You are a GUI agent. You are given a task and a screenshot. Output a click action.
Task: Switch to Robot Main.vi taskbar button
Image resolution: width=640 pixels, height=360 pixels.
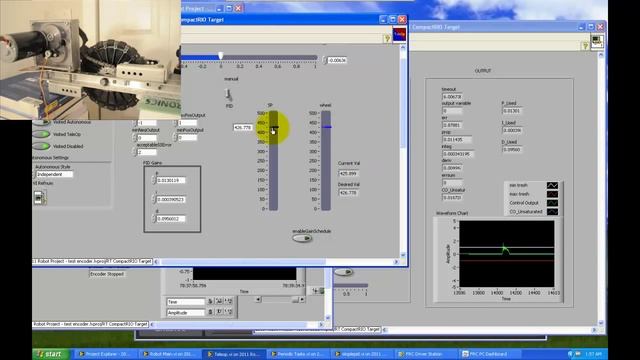coord(169,354)
